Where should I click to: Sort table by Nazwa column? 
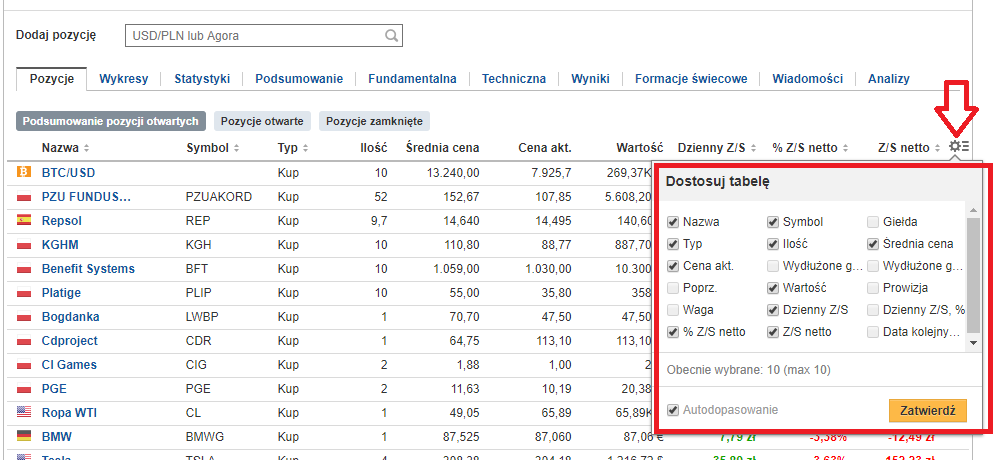click(65, 148)
